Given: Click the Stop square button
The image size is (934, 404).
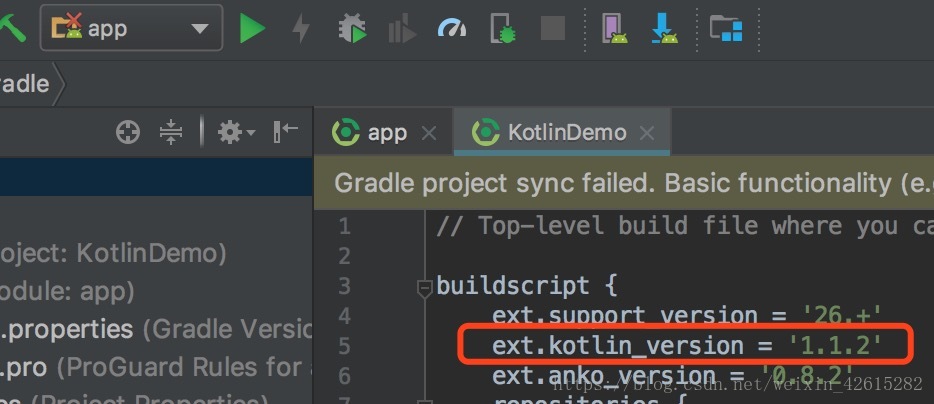Looking at the screenshot, I should click(x=553, y=28).
